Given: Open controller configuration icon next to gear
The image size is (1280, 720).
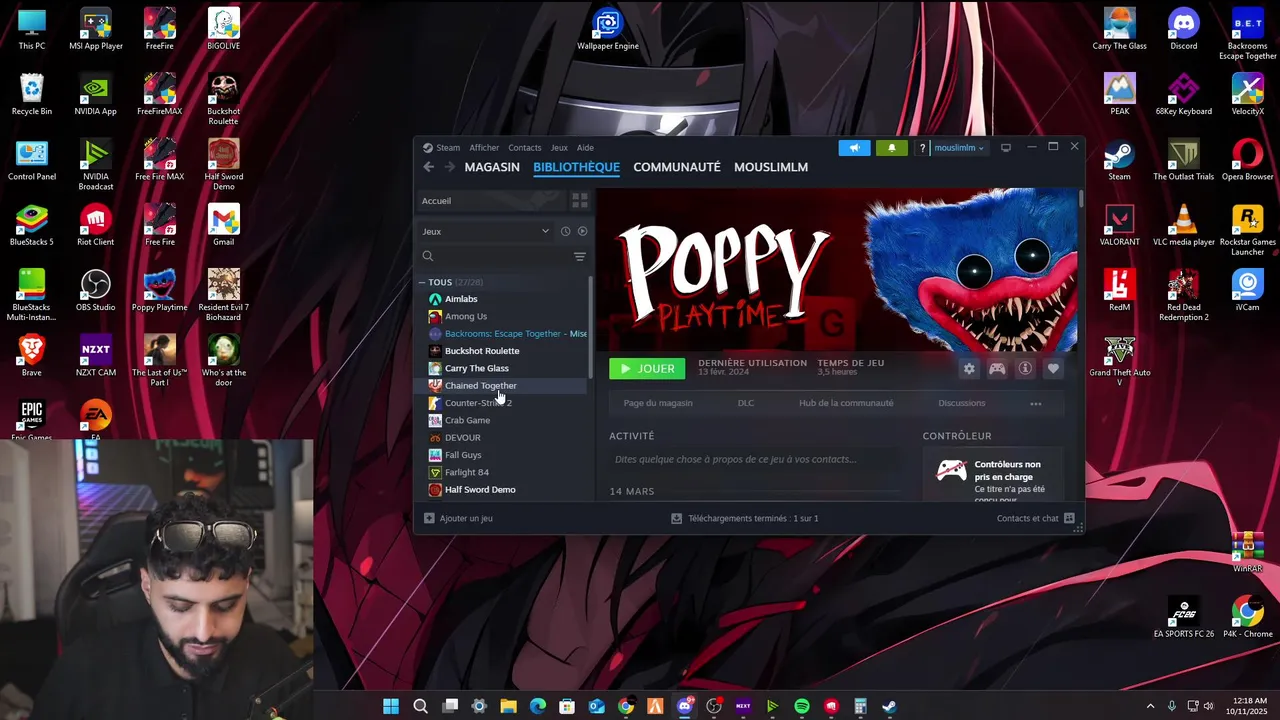Looking at the screenshot, I should pos(997,369).
